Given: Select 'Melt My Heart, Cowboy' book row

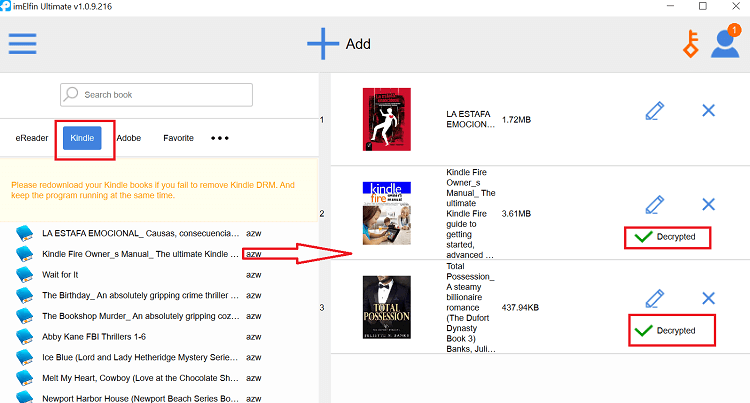Looking at the screenshot, I should coord(140,378).
